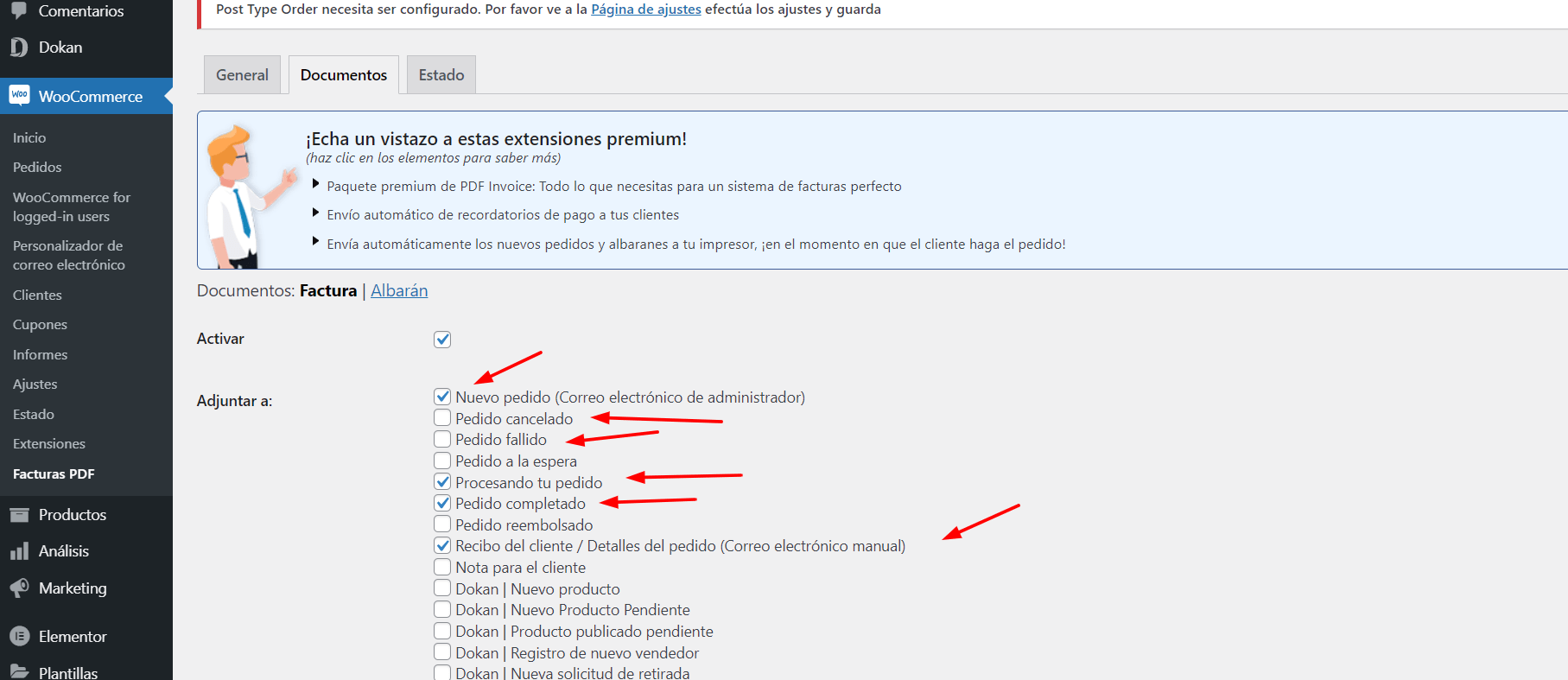Switch to the General tab

point(242,75)
